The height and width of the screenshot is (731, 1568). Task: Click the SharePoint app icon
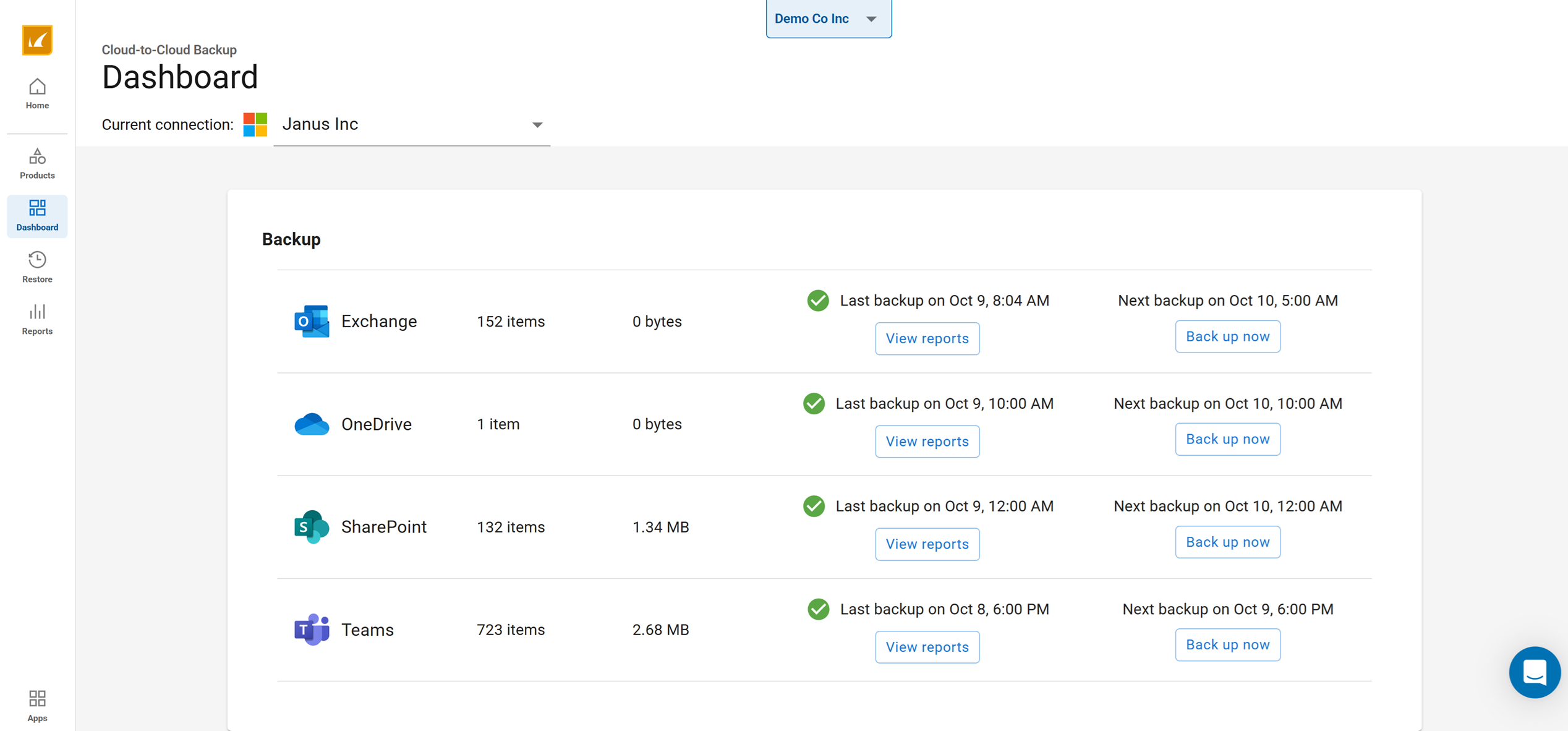312,527
